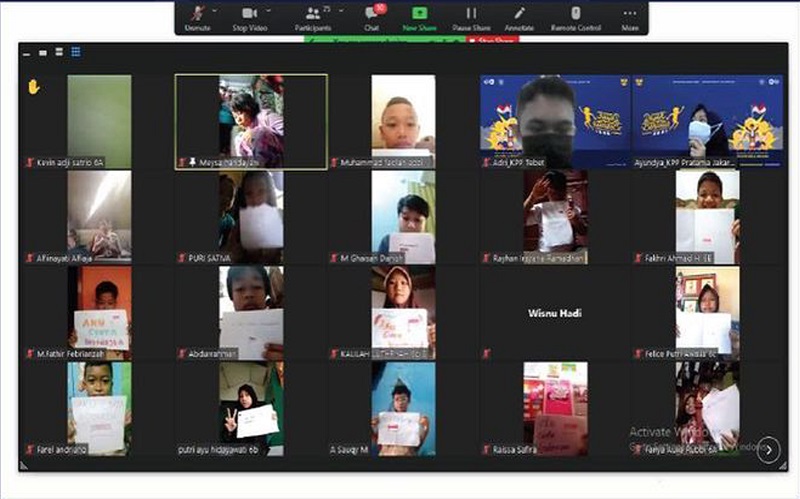Click the Unmute microphone icon
Screen dimensions: 800x499
tap(196, 13)
